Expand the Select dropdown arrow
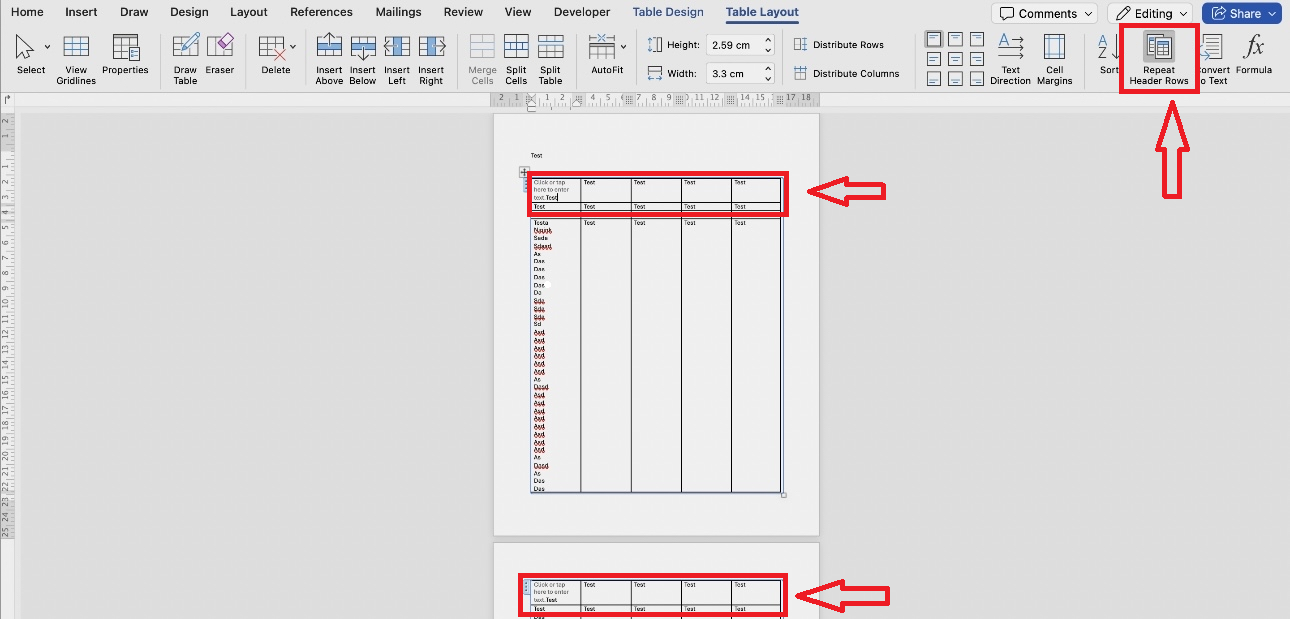This screenshot has height=619, width=1290. pos(47,47)
